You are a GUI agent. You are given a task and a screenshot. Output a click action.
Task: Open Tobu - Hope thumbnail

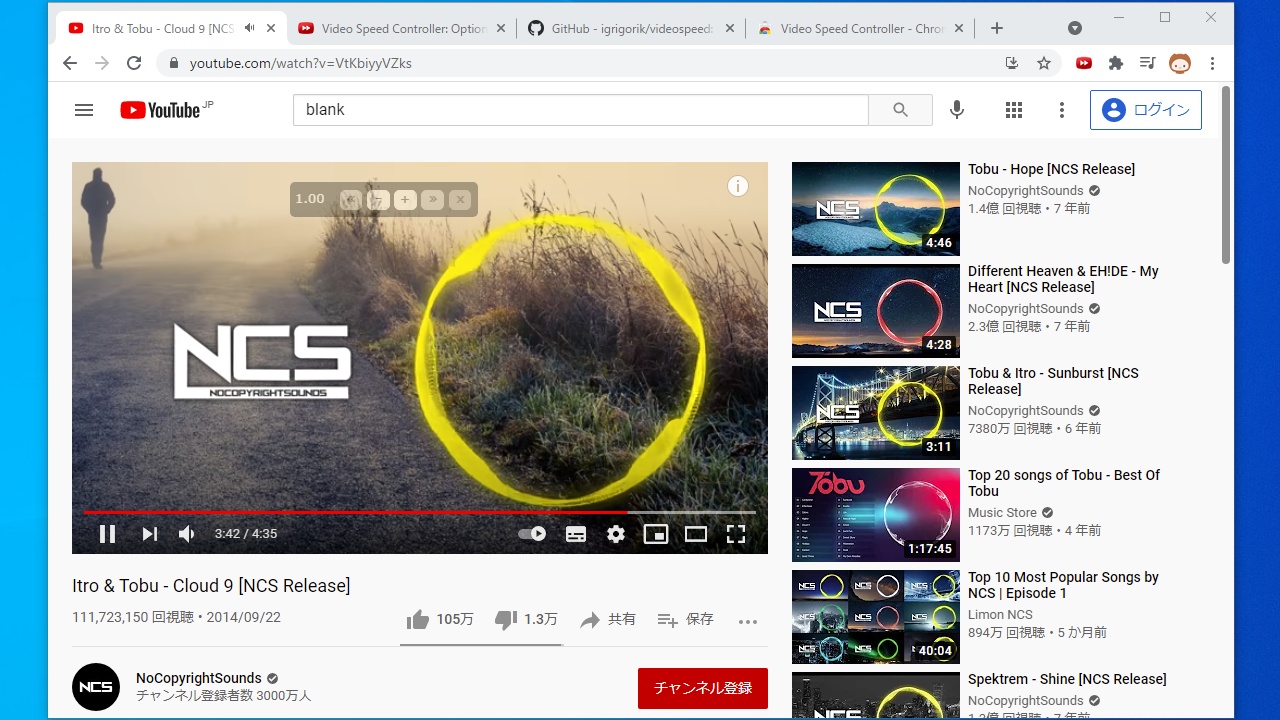coord(876,209)
